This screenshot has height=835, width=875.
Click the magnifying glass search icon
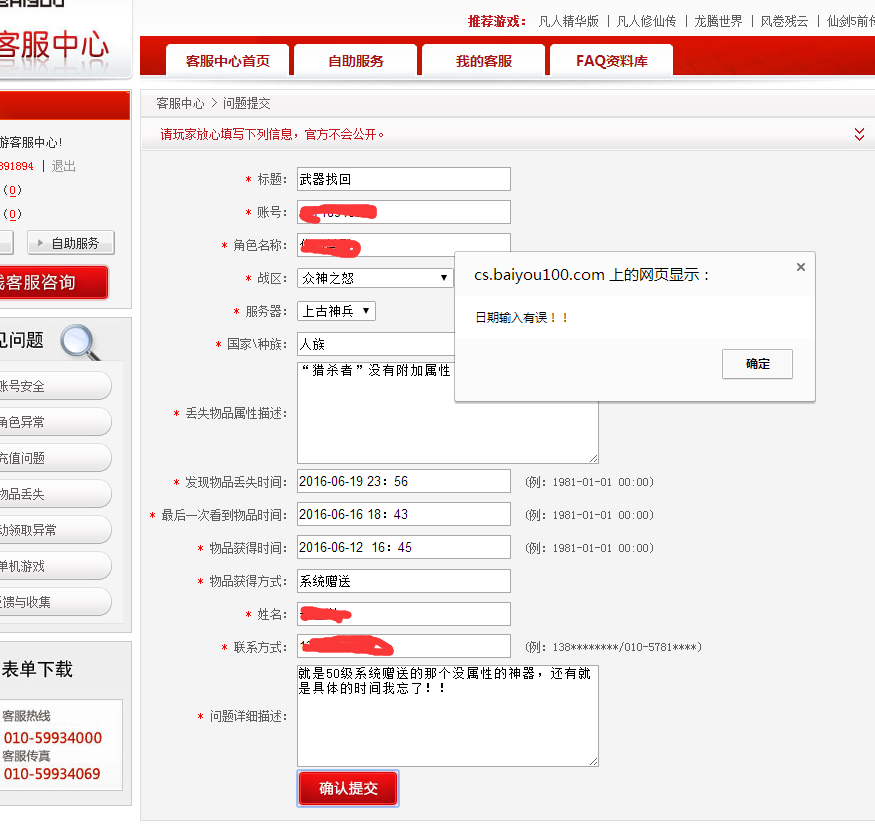pyautogui.click(x=80, y=341)
